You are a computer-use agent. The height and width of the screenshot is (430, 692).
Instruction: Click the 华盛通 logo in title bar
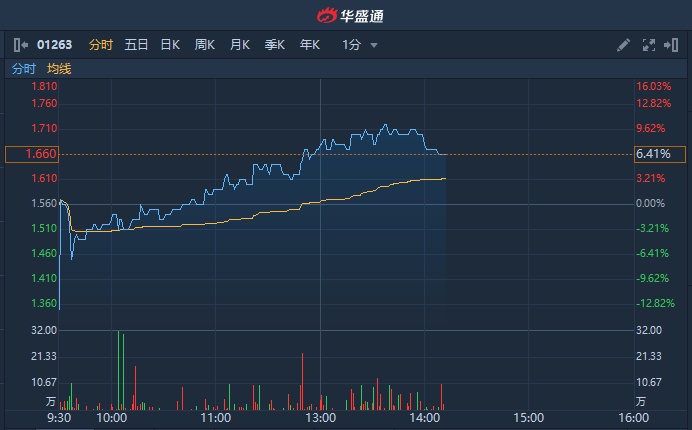(350, 16)
